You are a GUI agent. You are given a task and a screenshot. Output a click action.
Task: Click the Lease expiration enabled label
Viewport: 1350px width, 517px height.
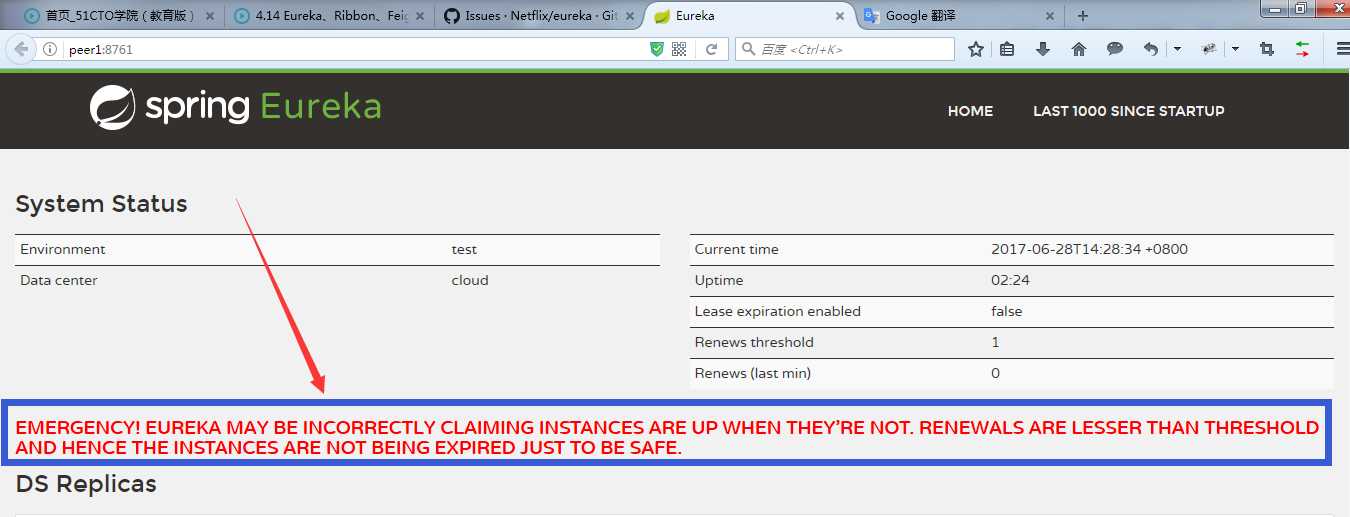(x=778, y=311)
